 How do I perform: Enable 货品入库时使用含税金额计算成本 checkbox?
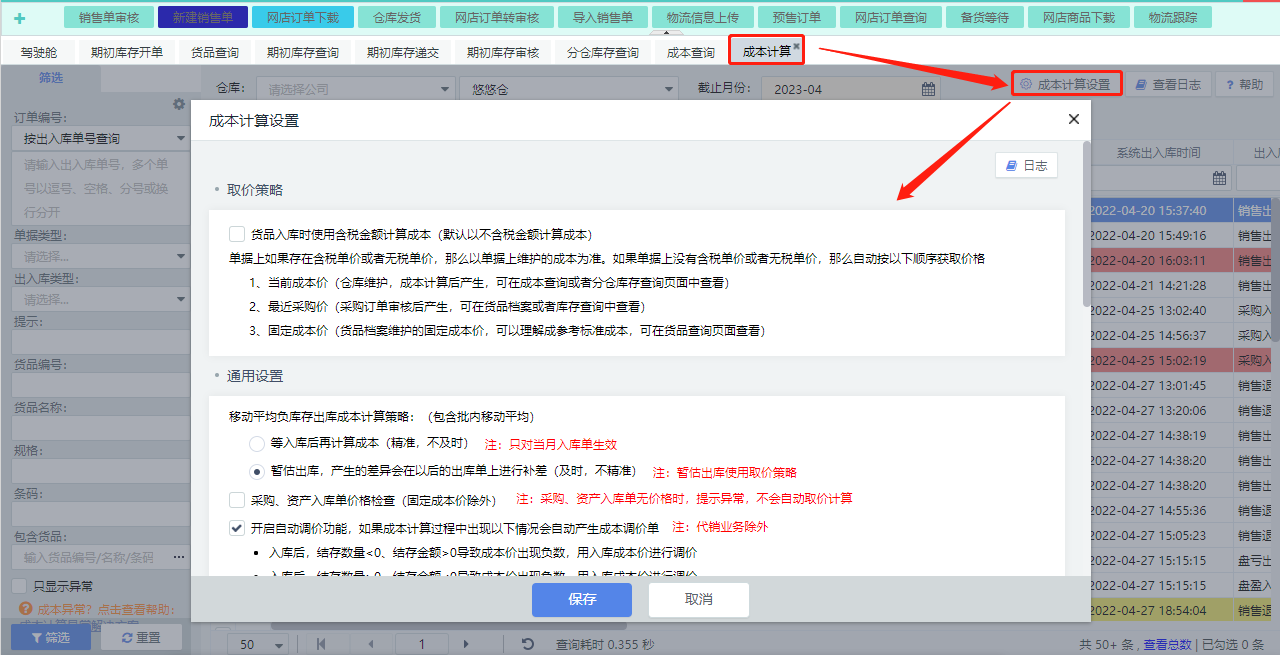237,234
